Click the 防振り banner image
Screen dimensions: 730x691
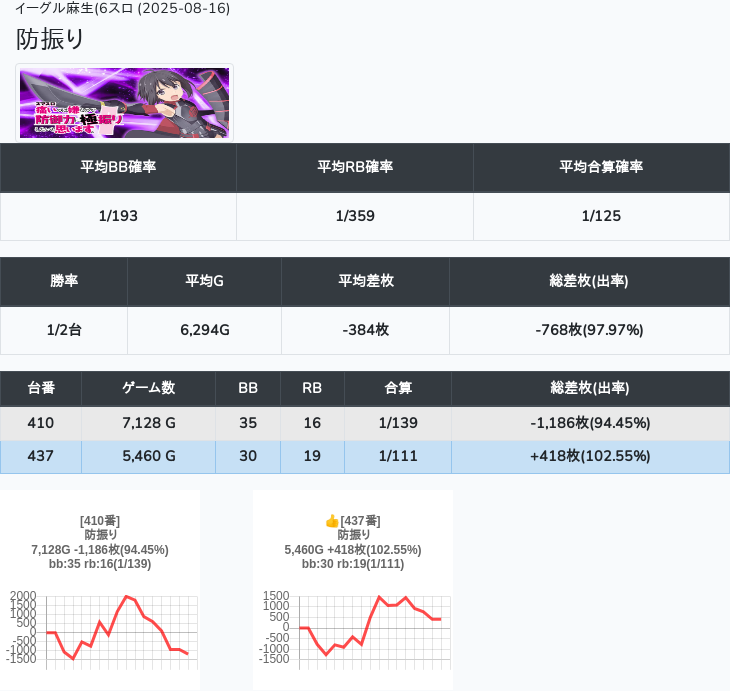[125, 103]
